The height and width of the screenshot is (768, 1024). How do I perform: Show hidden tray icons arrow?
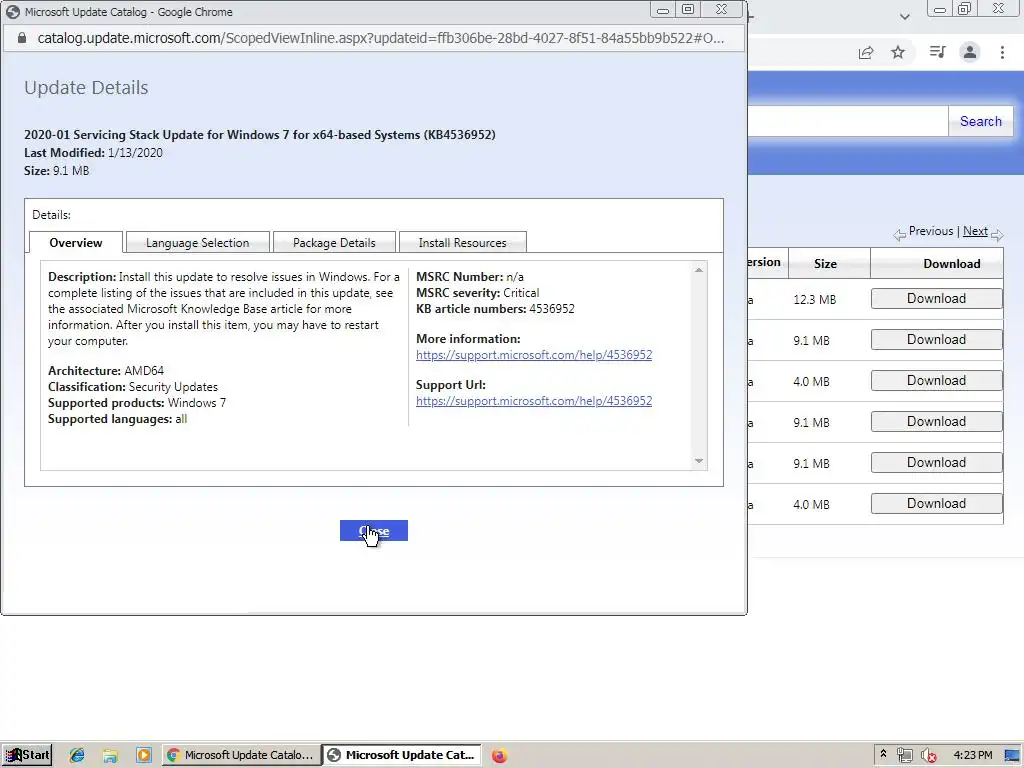883,754
